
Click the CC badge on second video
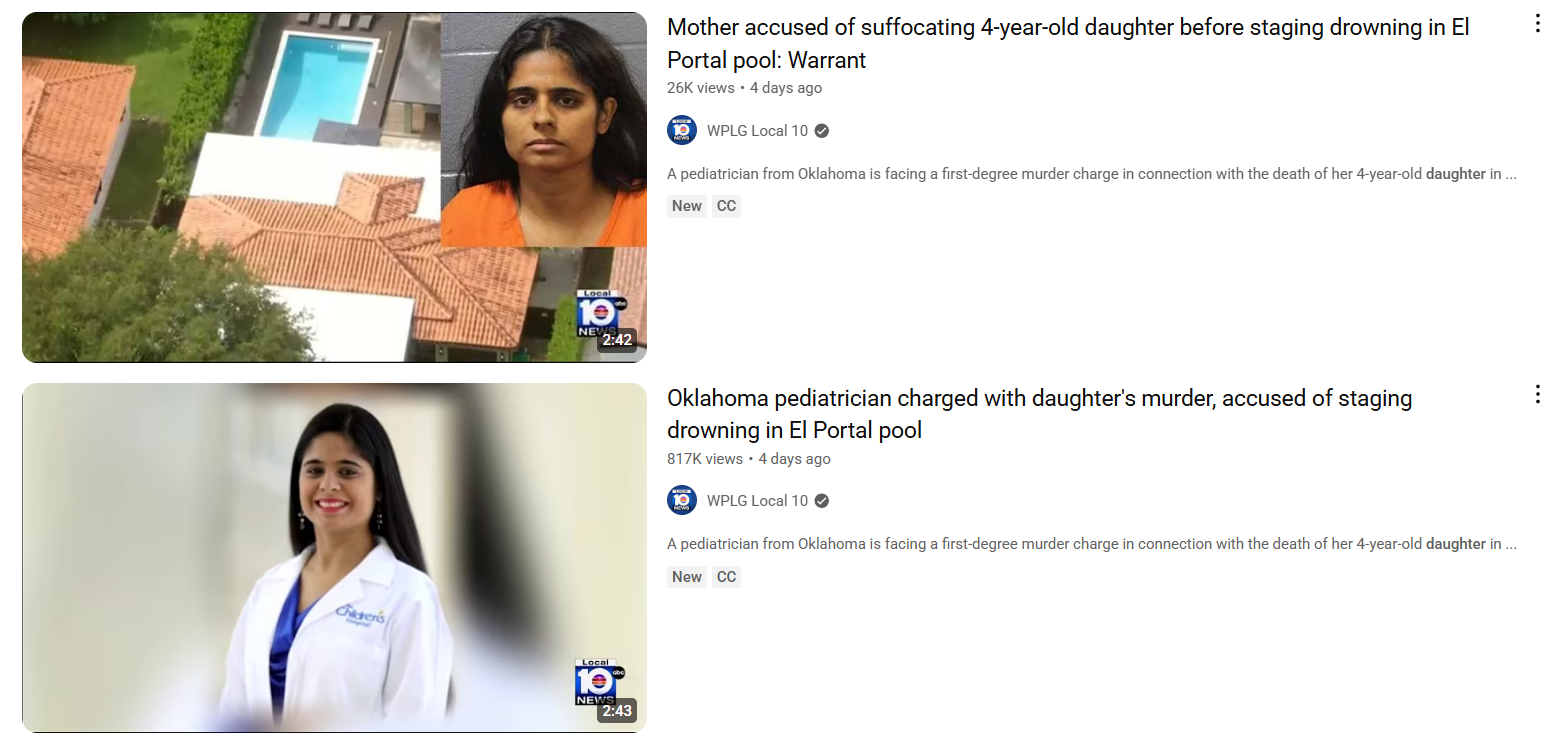pos(727,577)
